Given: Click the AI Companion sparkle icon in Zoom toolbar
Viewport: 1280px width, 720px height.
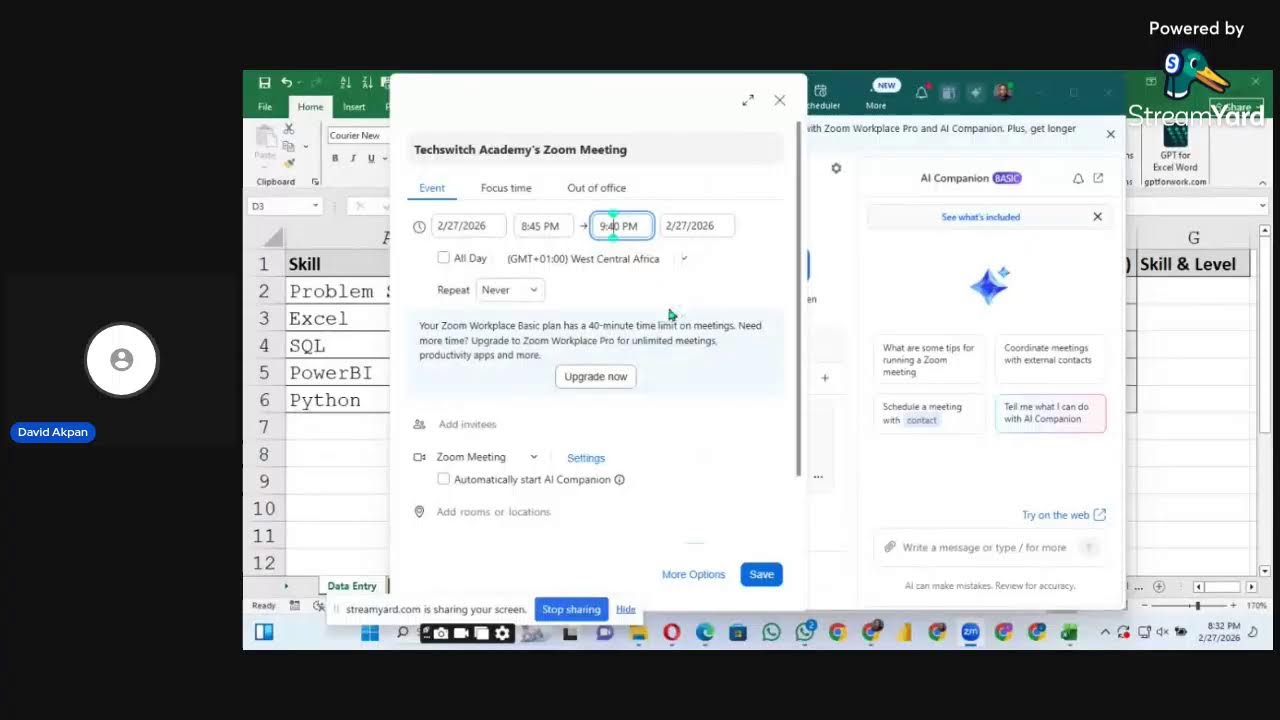Looking at the screenshot, I should point(976,92).
